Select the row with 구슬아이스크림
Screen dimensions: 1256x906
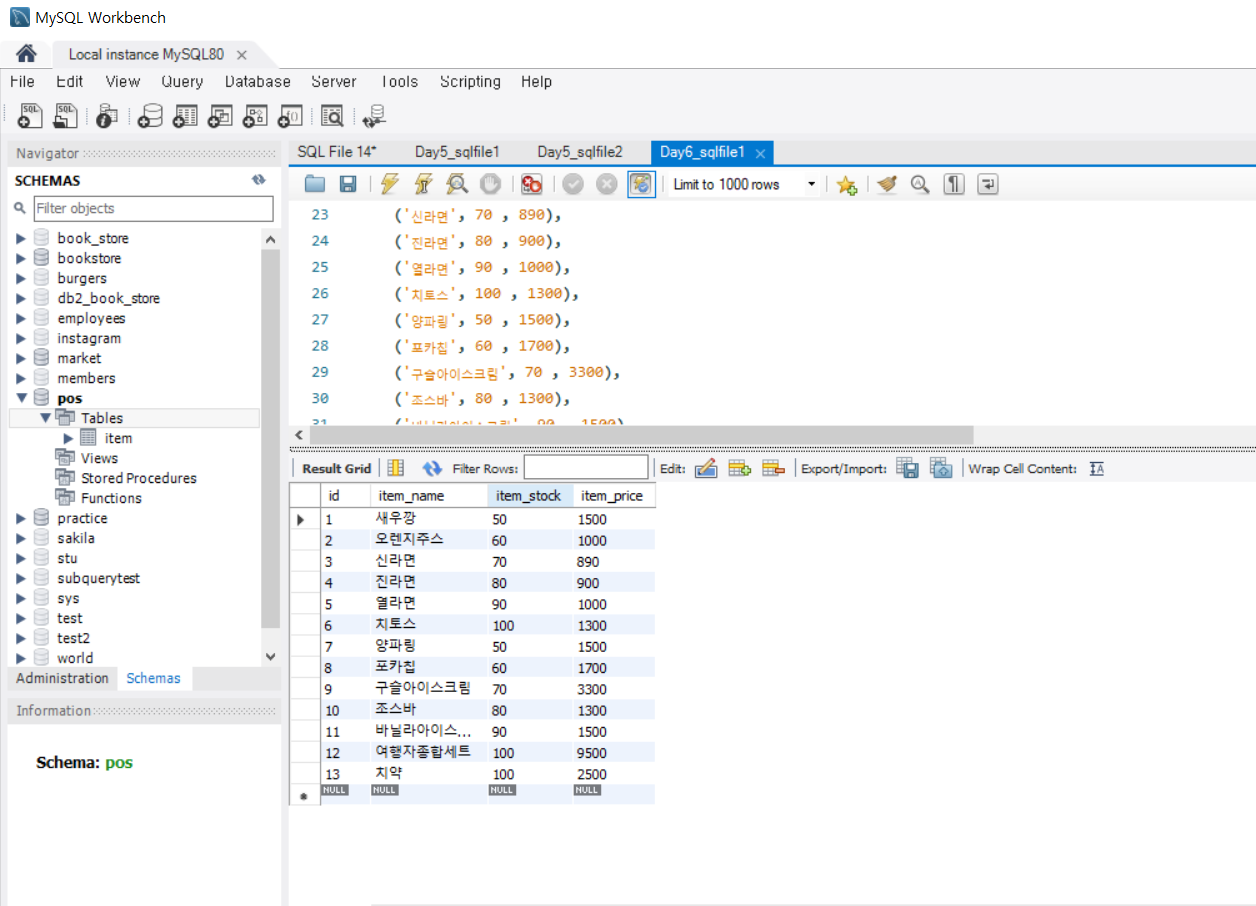[472, 688]
